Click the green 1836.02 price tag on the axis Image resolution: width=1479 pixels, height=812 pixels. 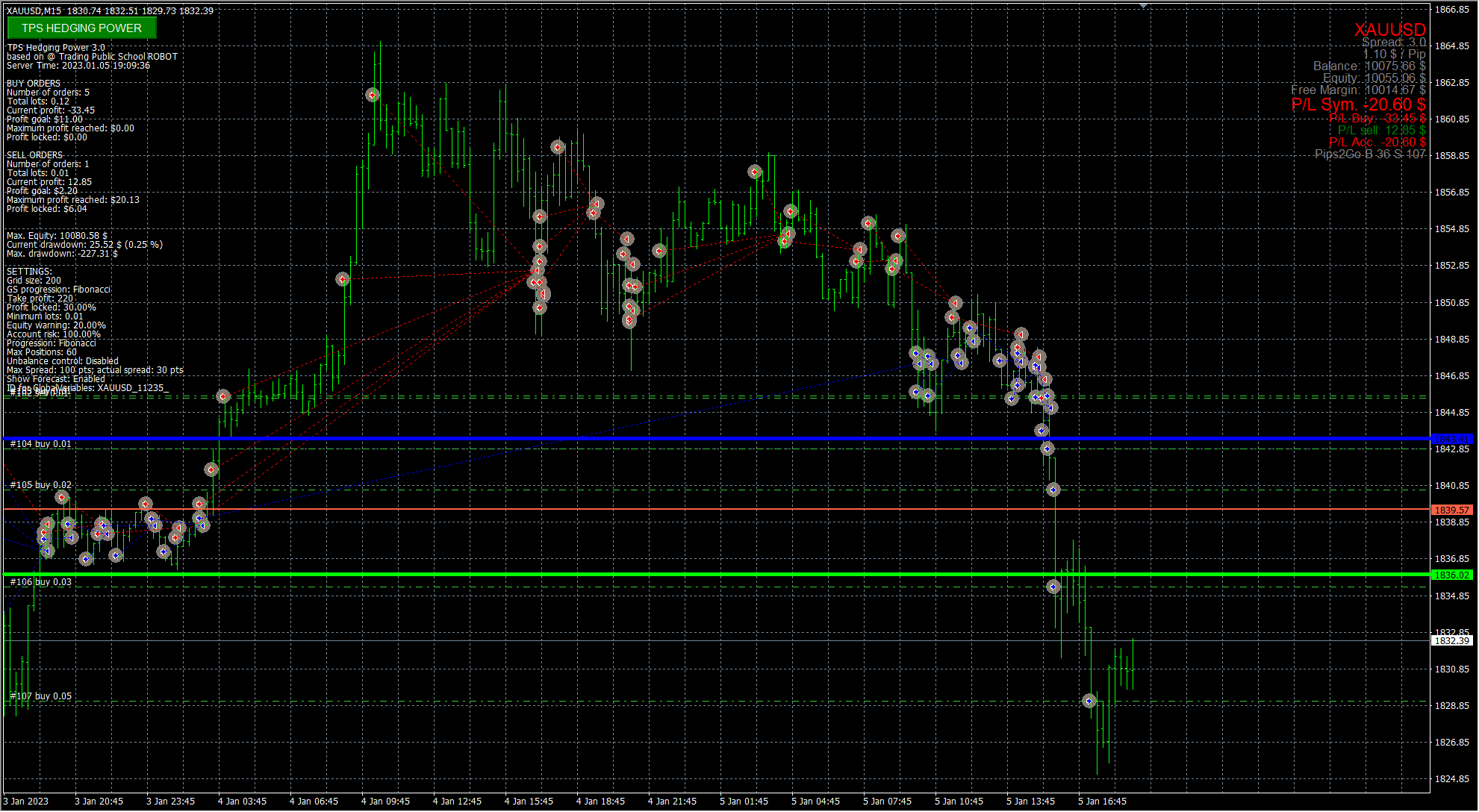pyautogui.click(x=1452, y=575)
